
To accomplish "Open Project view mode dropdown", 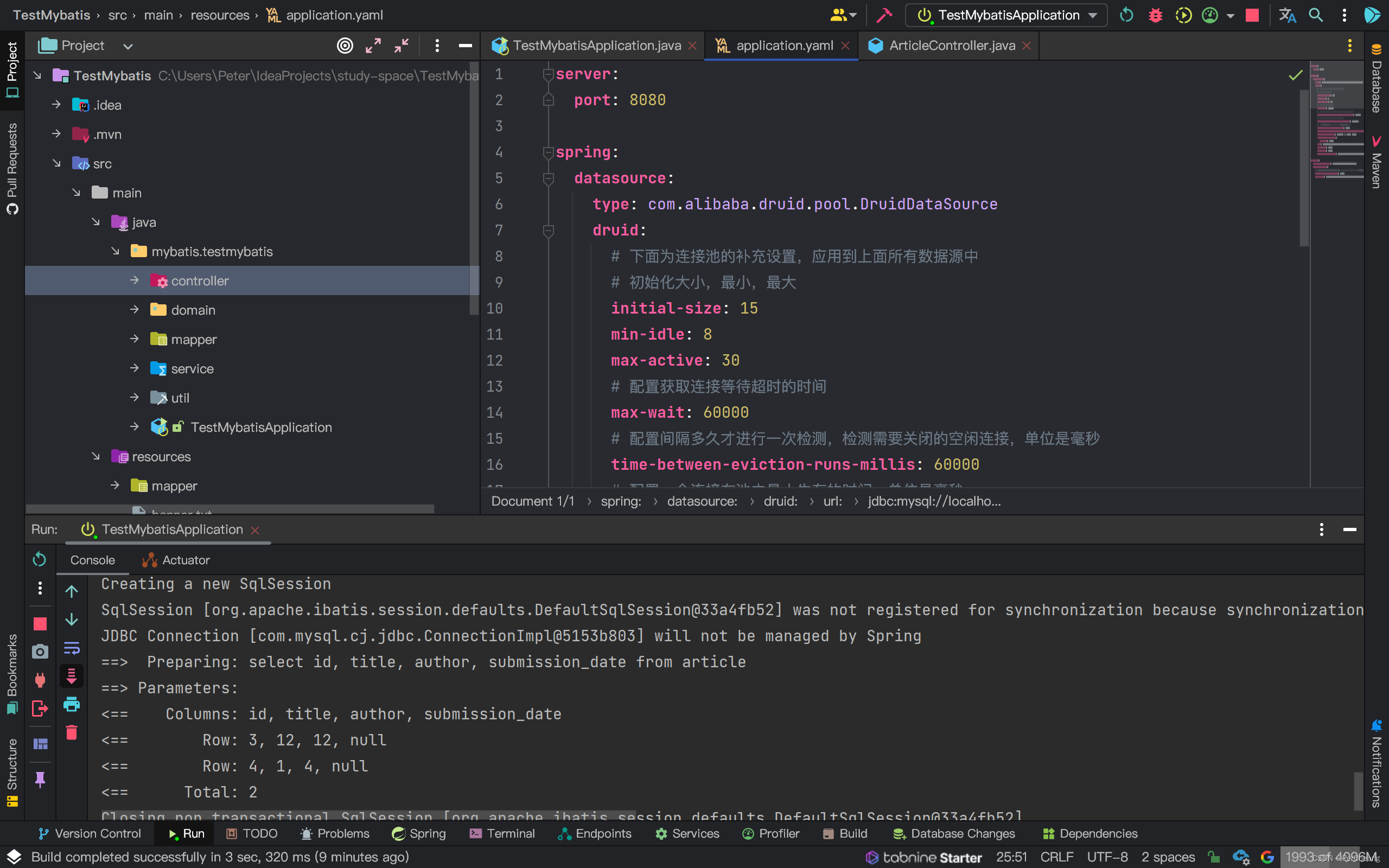I will click(128, 46).
